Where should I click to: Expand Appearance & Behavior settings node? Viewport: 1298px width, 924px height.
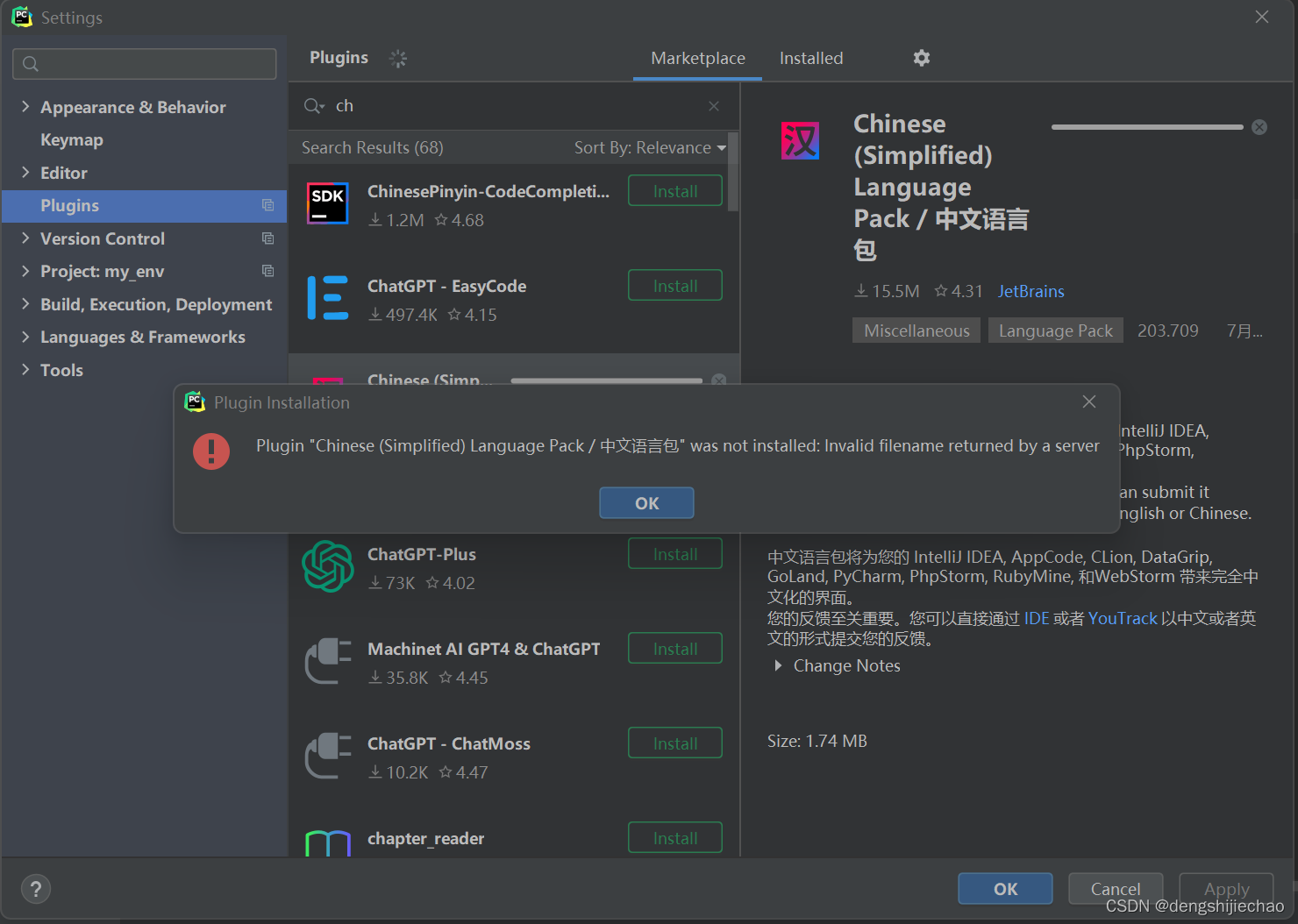click(x=25, y=106)
